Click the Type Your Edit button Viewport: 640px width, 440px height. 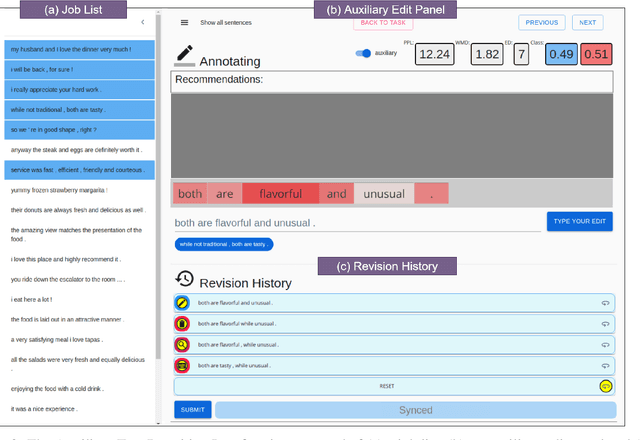579,222
